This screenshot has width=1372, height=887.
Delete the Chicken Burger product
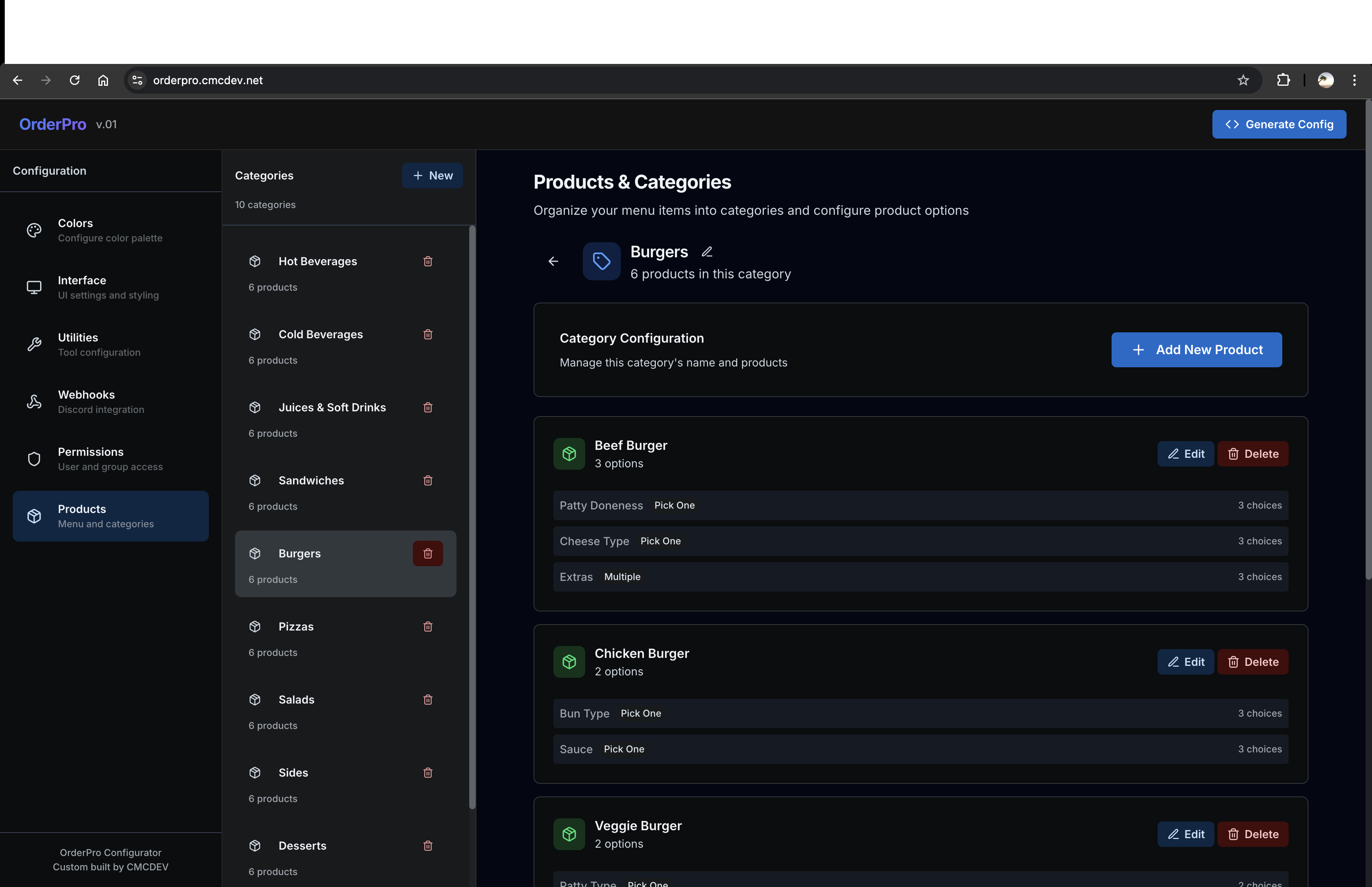1253,661
